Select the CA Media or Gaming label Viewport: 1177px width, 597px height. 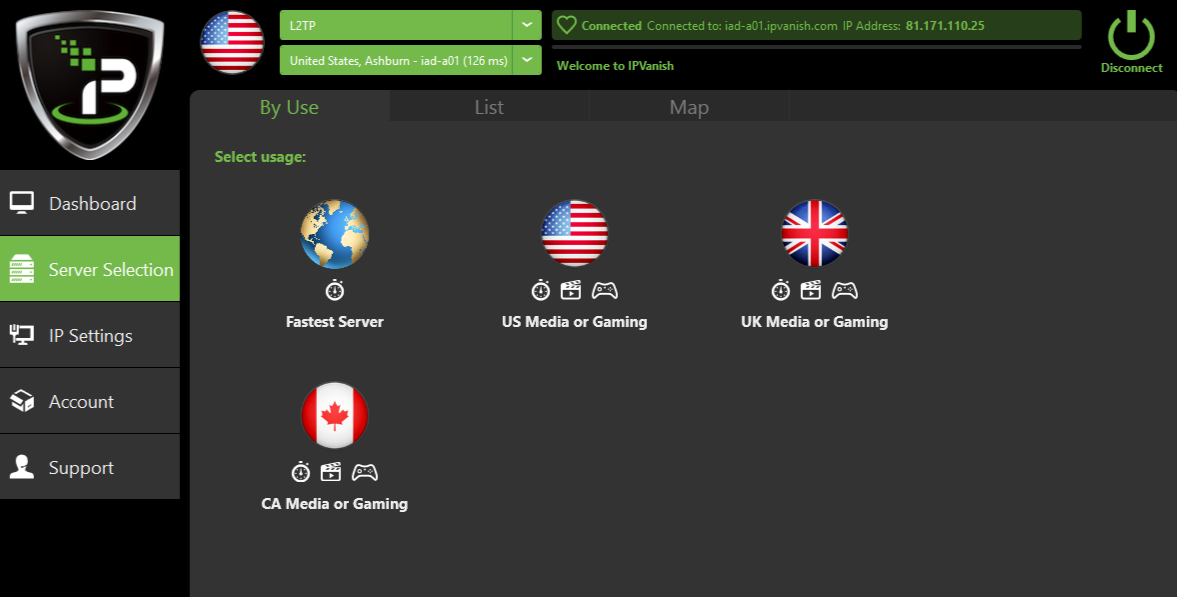pos(335,503)
